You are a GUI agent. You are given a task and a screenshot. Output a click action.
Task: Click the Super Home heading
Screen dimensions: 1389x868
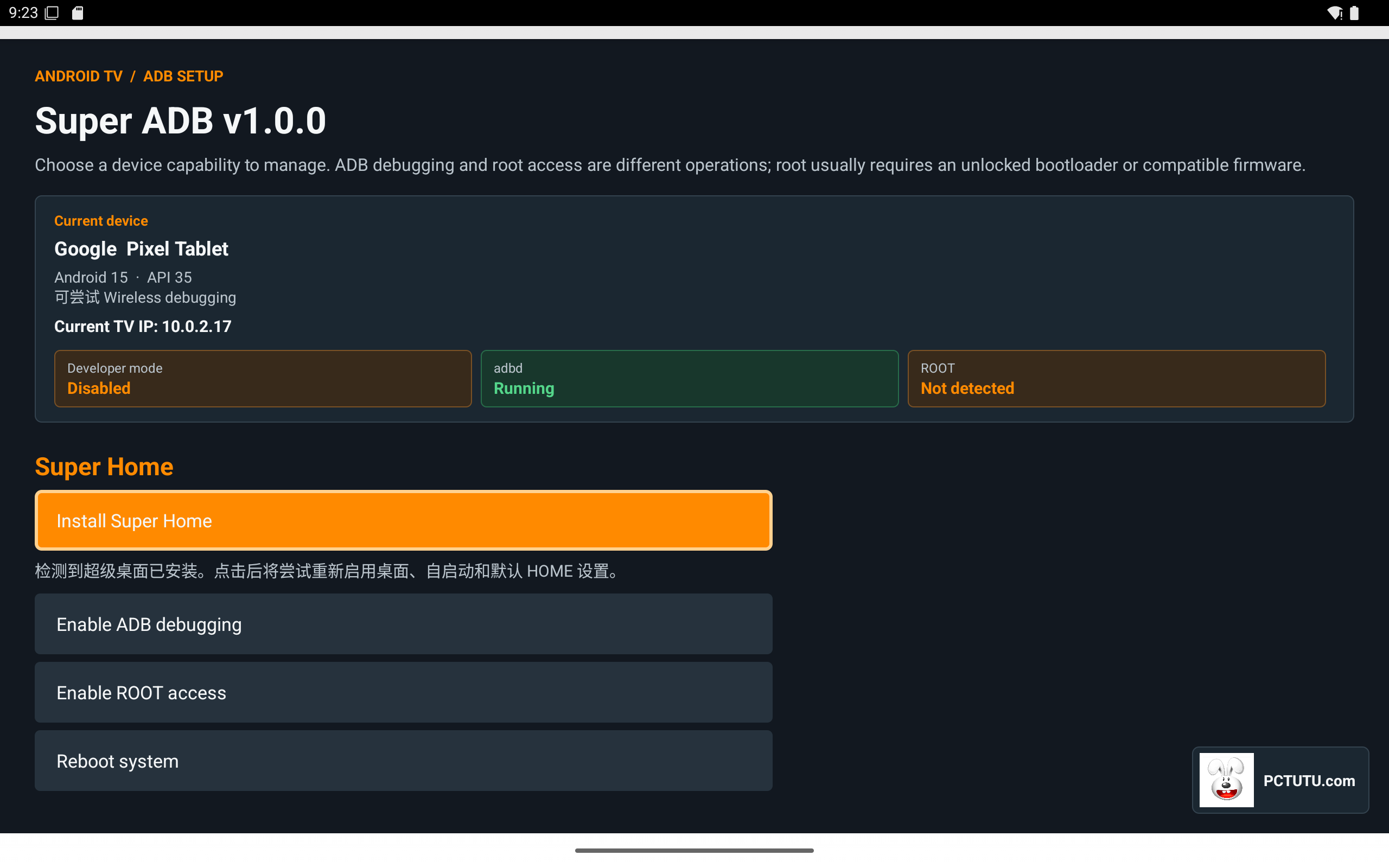(104, 467)
